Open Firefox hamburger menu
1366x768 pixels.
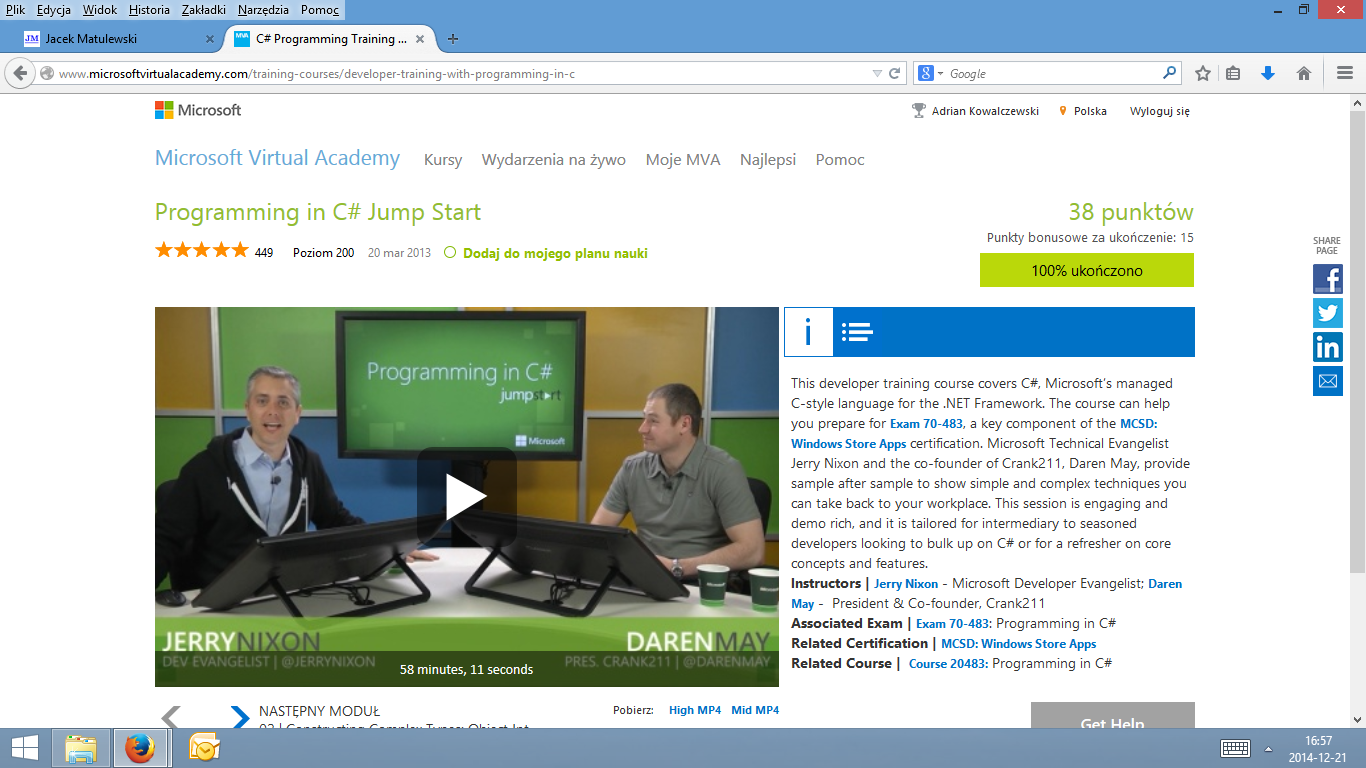pyautogui.click(x=1345, y=73)
